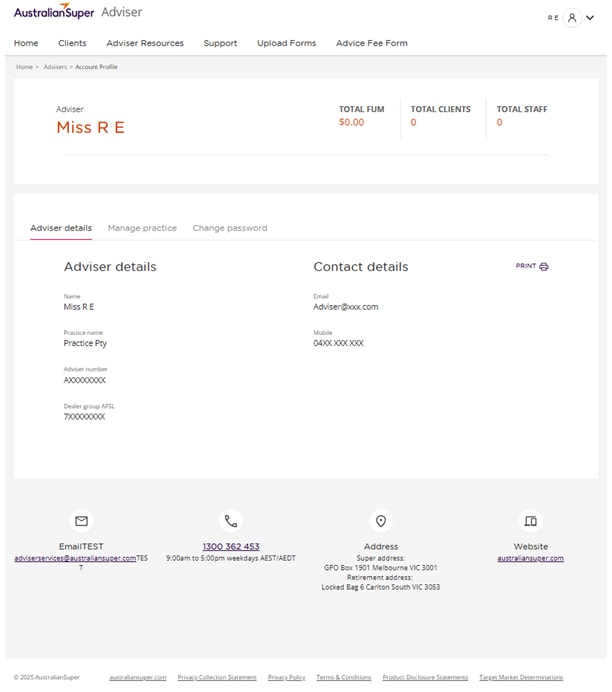The width and height of the screenshot is (612, 692).
Task: Click the Adviser@xxx.com email value
Action: (x=345, y=307)
